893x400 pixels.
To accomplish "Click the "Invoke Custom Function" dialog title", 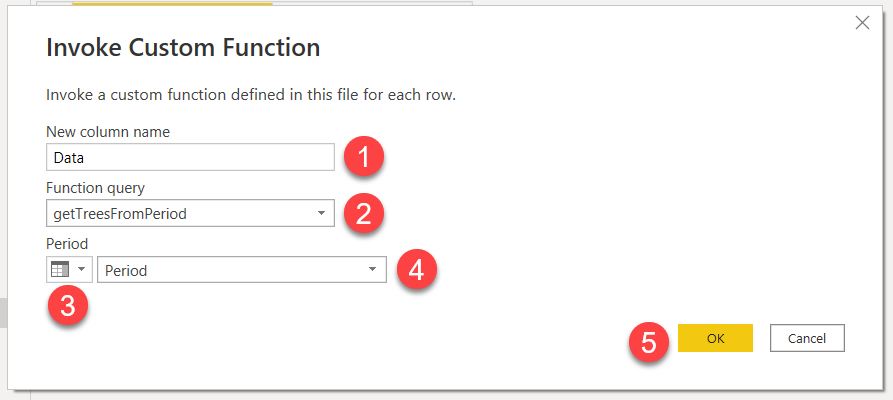I will coord(183,47).
